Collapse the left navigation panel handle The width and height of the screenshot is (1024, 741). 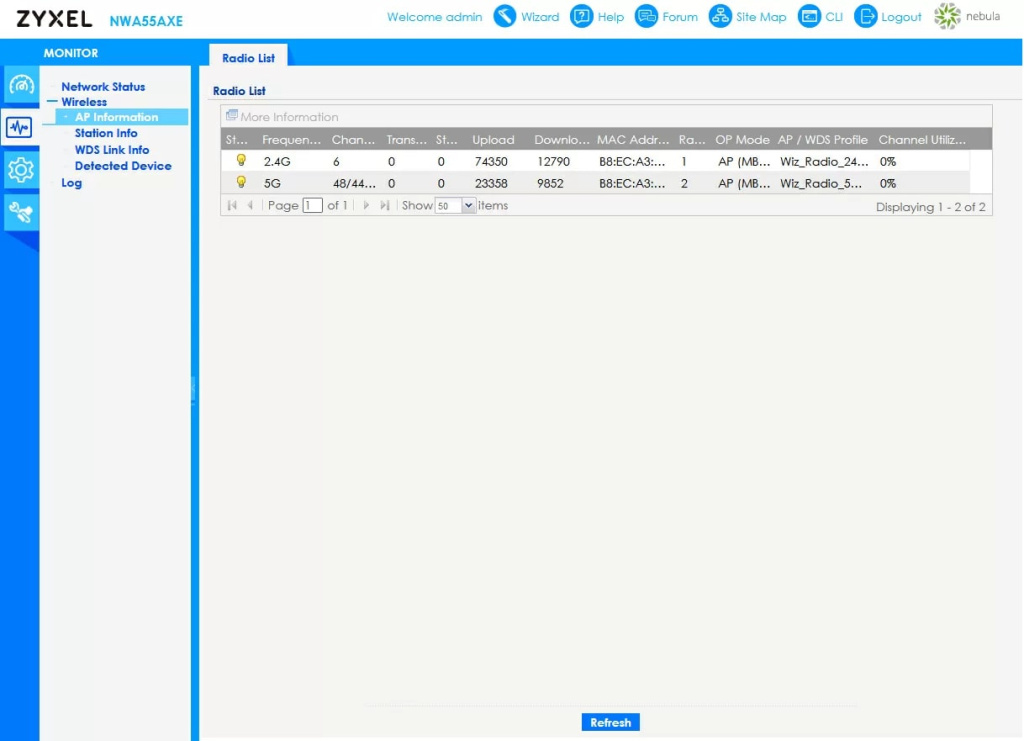click(x=194, y=390)
